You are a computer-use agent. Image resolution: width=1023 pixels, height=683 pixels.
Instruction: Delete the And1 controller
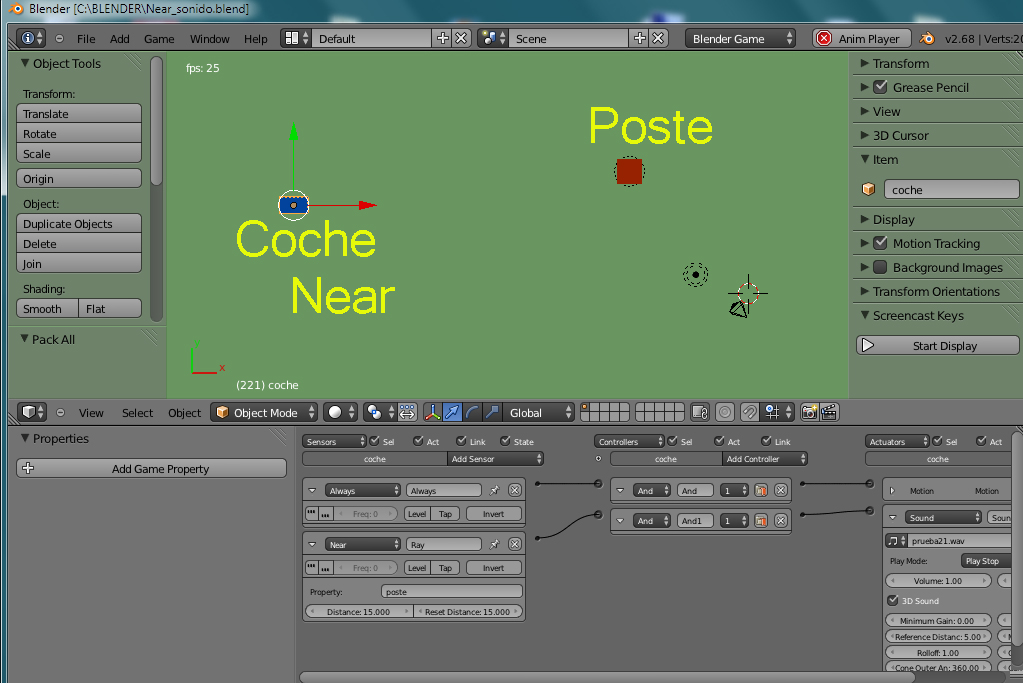[781, 521]
